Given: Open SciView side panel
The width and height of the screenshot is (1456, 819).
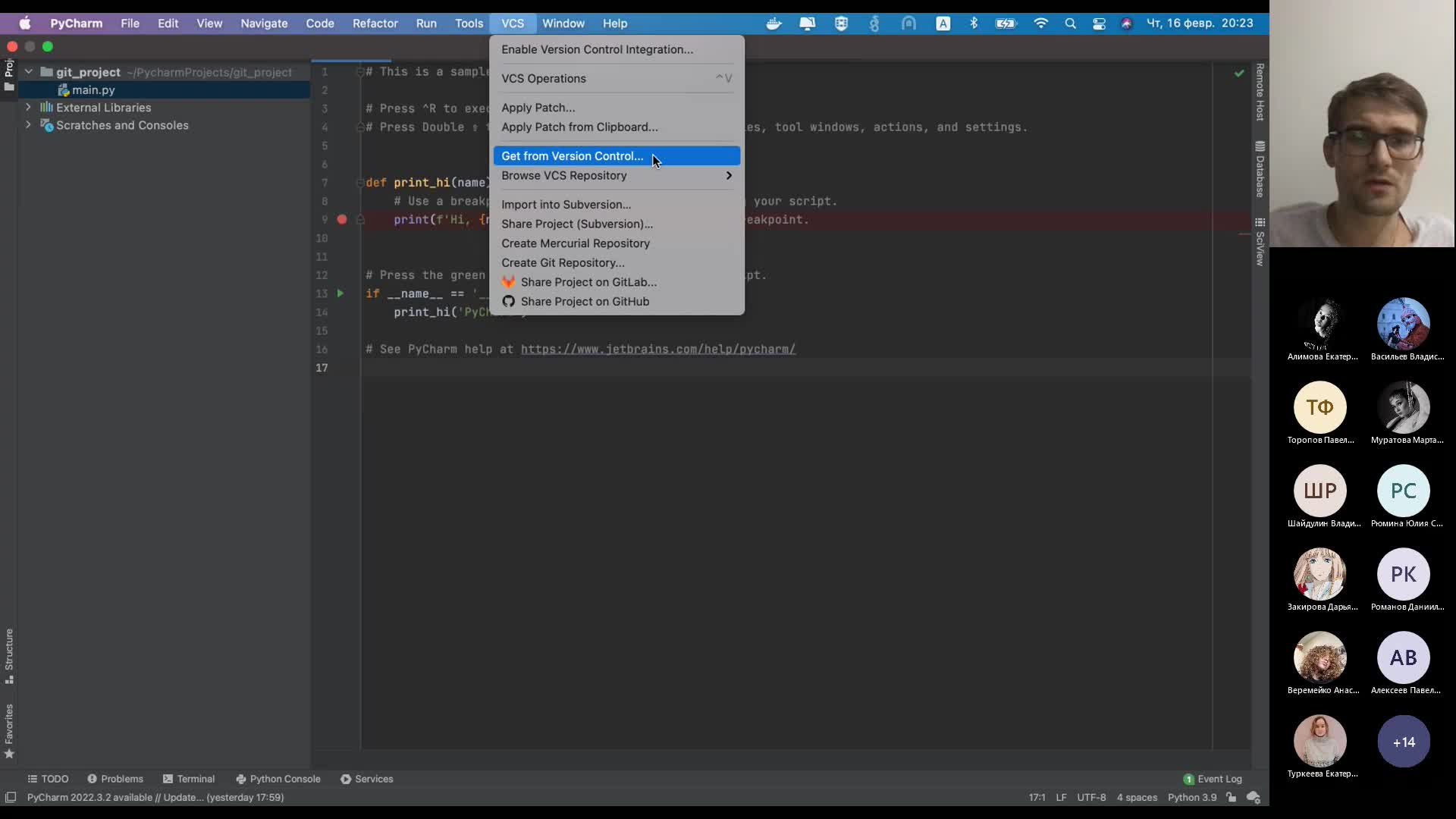Looking at the screenshot, I should click(x=1260, y=242).
